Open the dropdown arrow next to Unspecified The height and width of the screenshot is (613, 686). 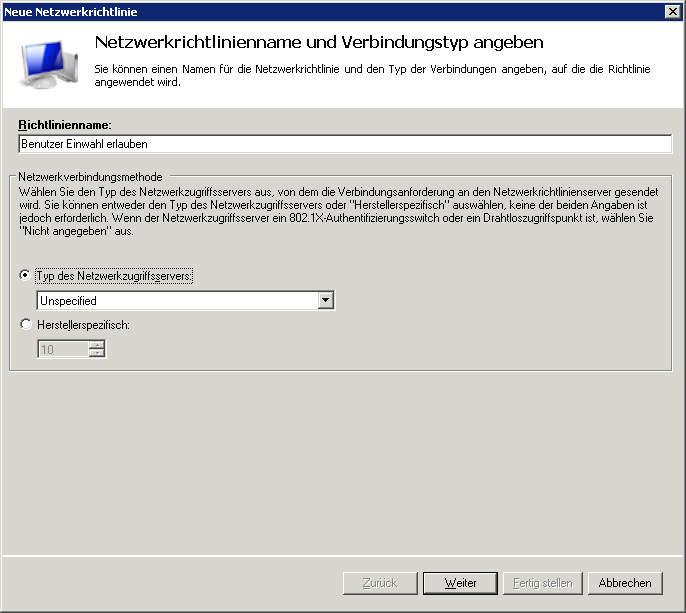pos(325,300)
